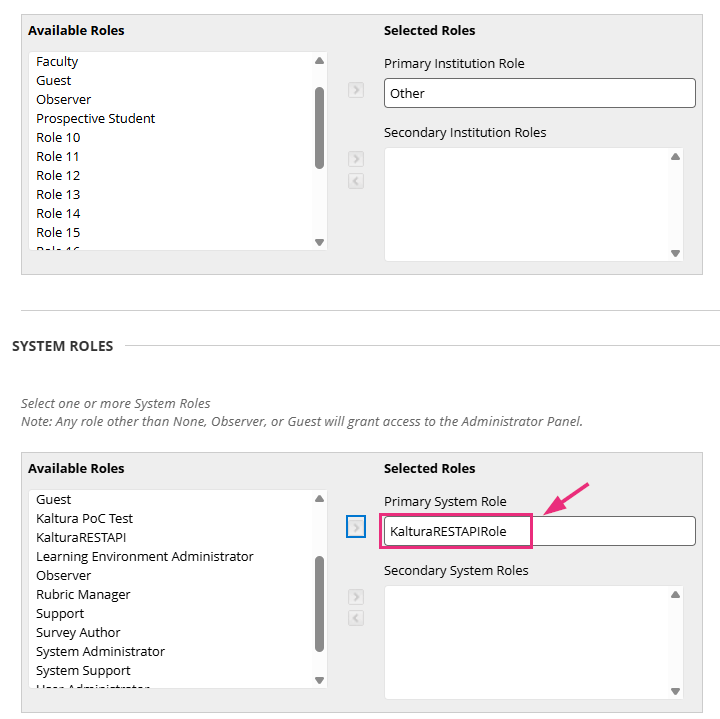Select Prospective Student role

[96, 119]
